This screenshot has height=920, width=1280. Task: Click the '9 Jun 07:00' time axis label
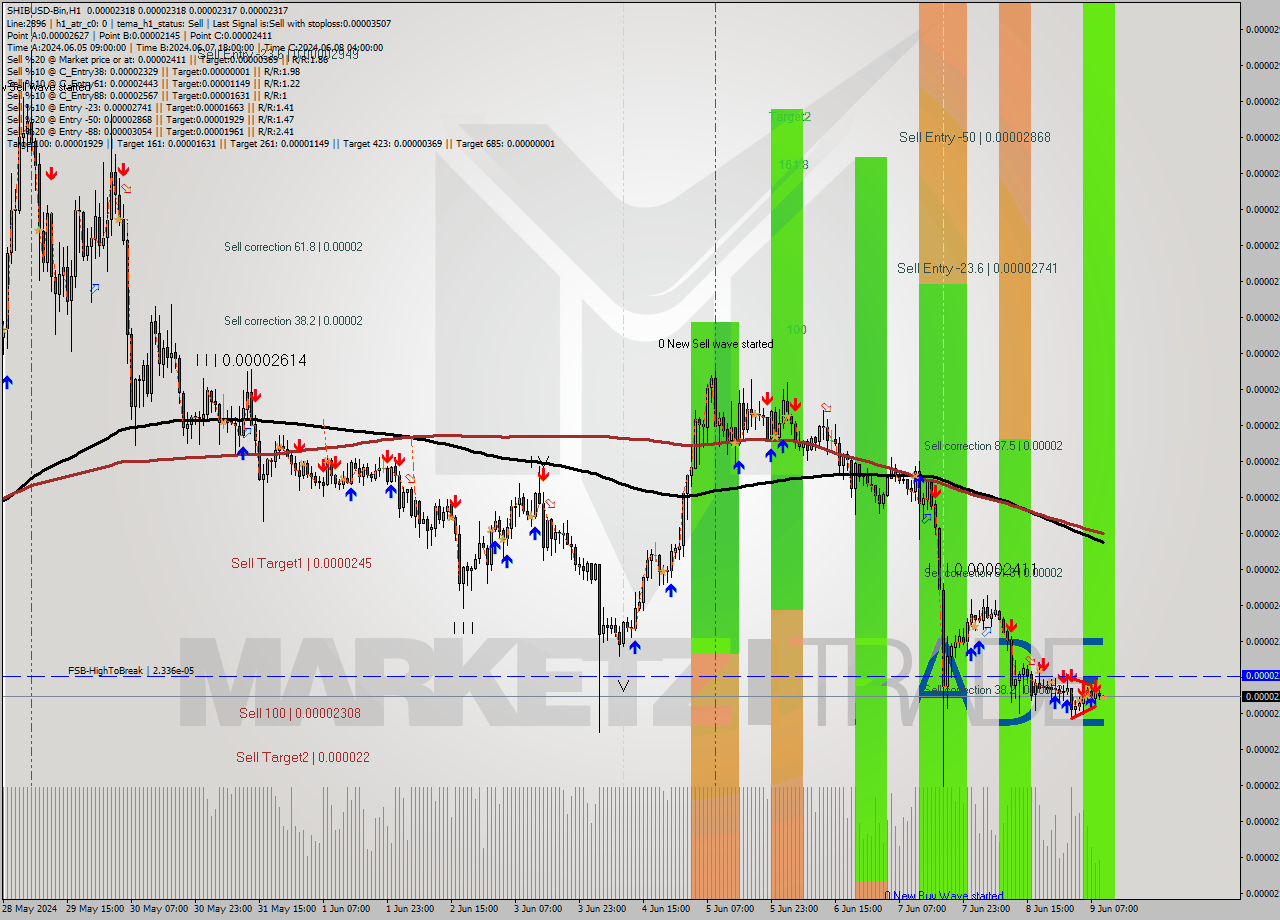(x=1114, y=909)
